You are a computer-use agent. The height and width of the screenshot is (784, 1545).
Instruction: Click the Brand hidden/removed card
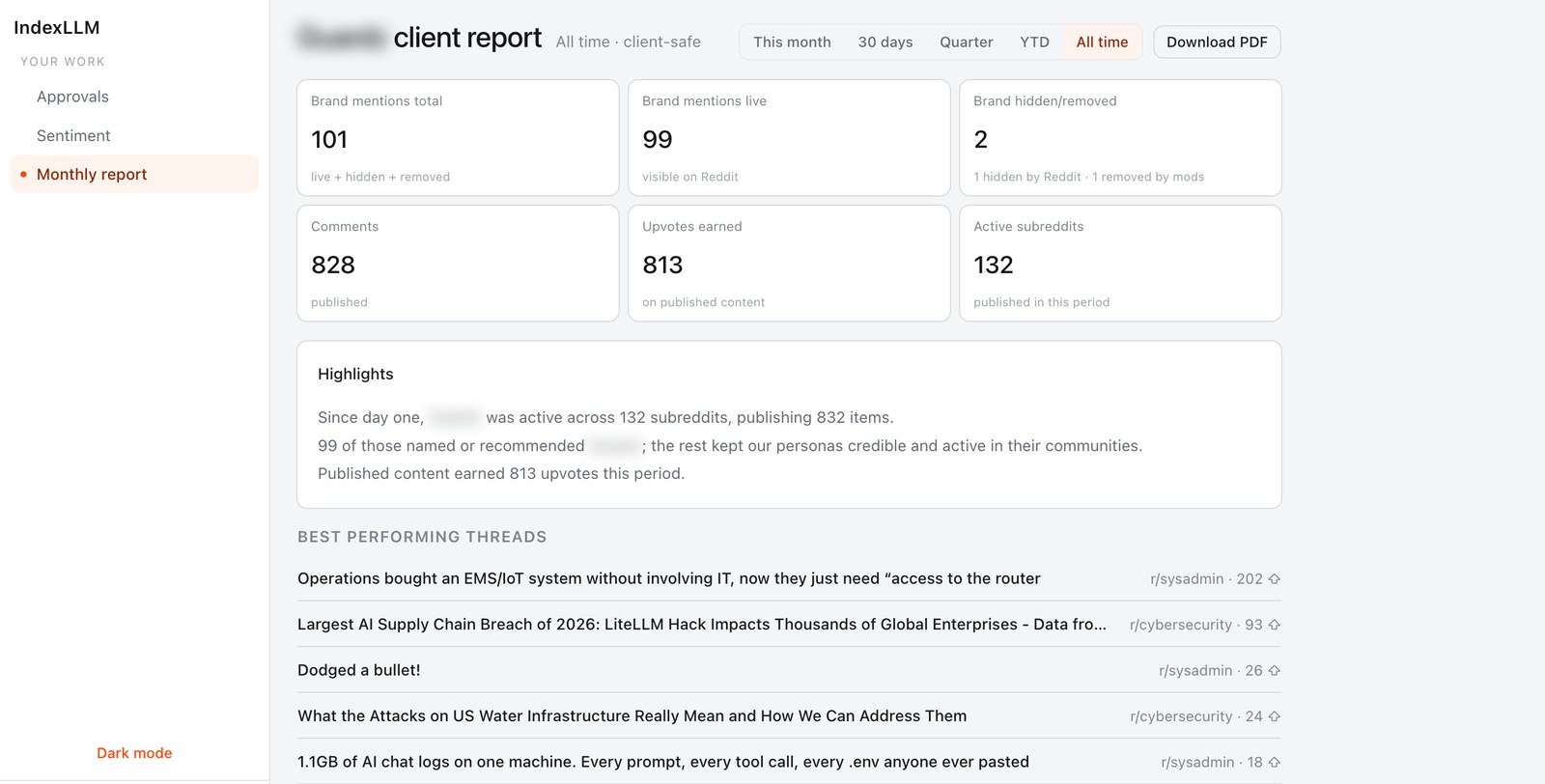tap(1120, 138)
